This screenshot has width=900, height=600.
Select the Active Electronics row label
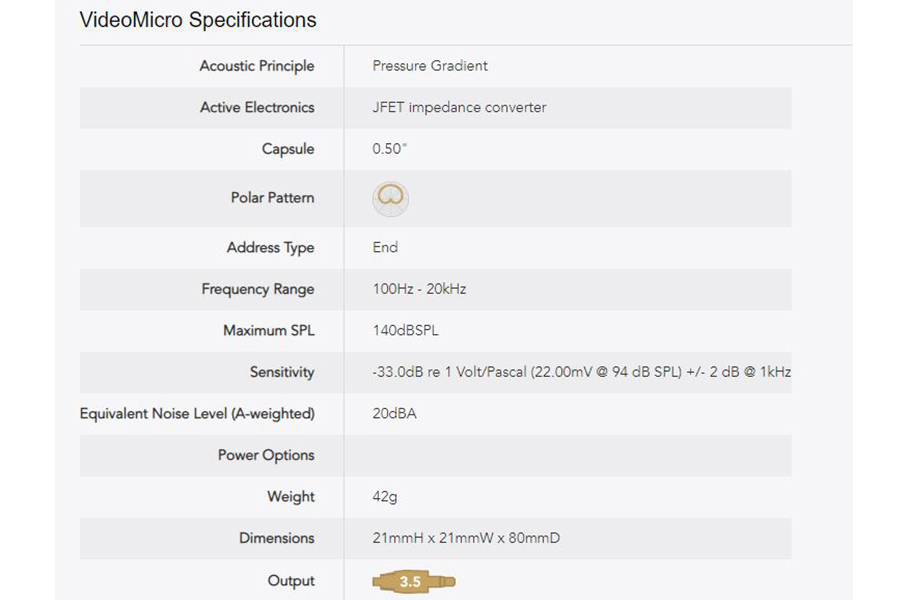(257, 107)
